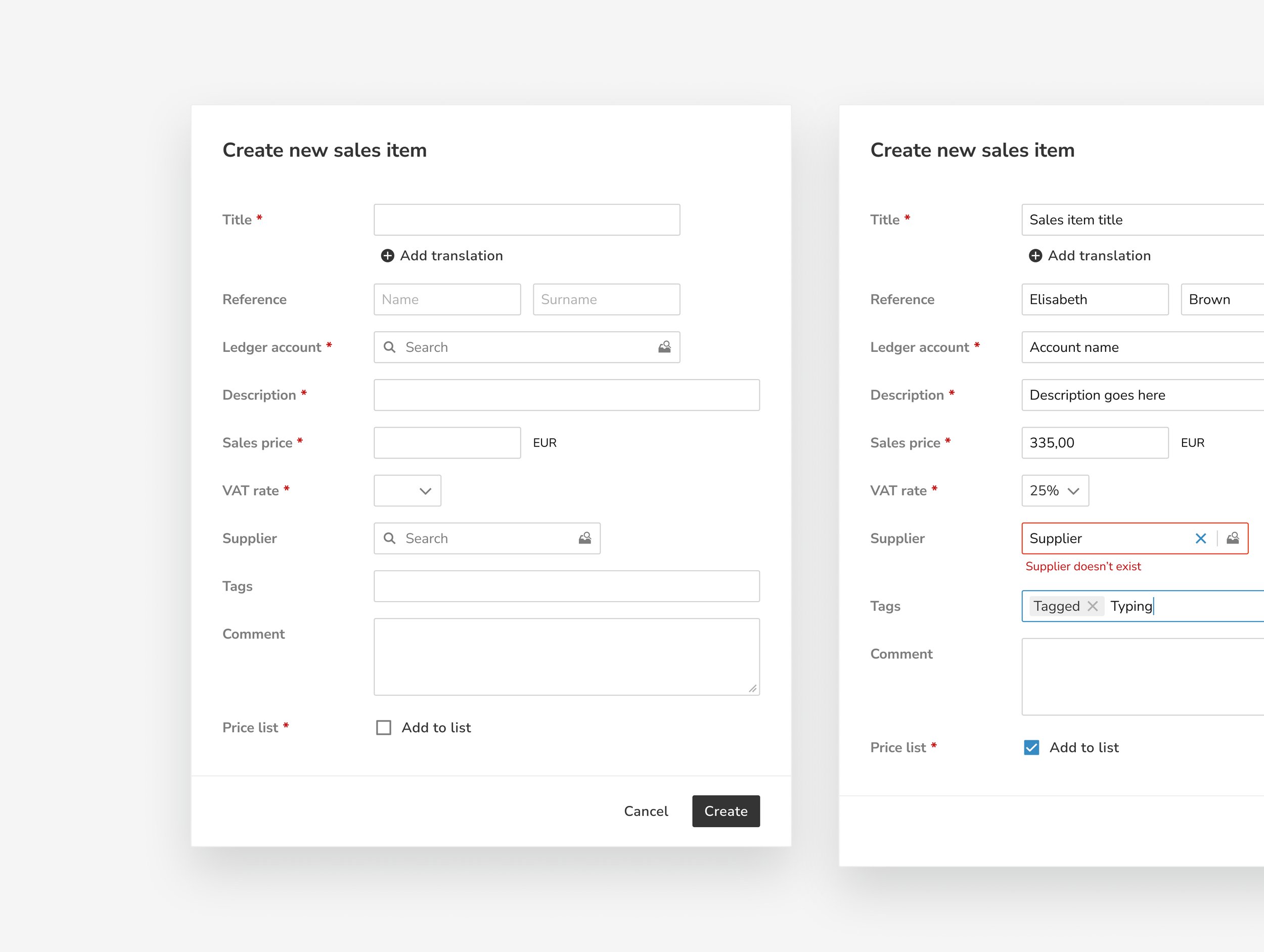Click the plus icon beside Add translation in left dialog
The height and width of the screenshot is (952, 1264).
point(387,255)
